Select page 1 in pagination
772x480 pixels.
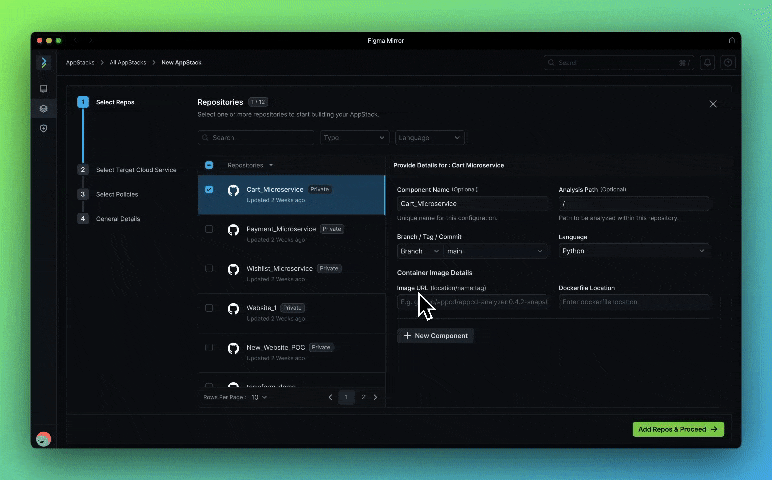[x=346, y=397]
